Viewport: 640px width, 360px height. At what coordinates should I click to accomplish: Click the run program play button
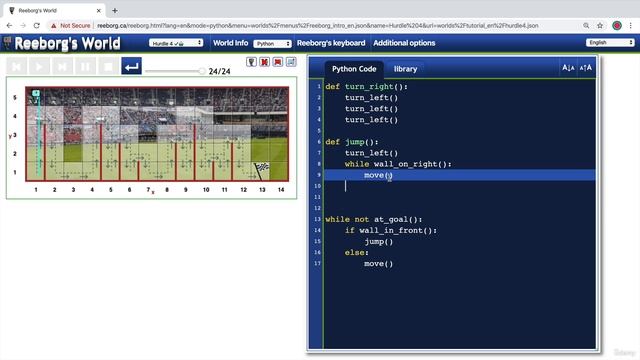click(x=39, y=66)
